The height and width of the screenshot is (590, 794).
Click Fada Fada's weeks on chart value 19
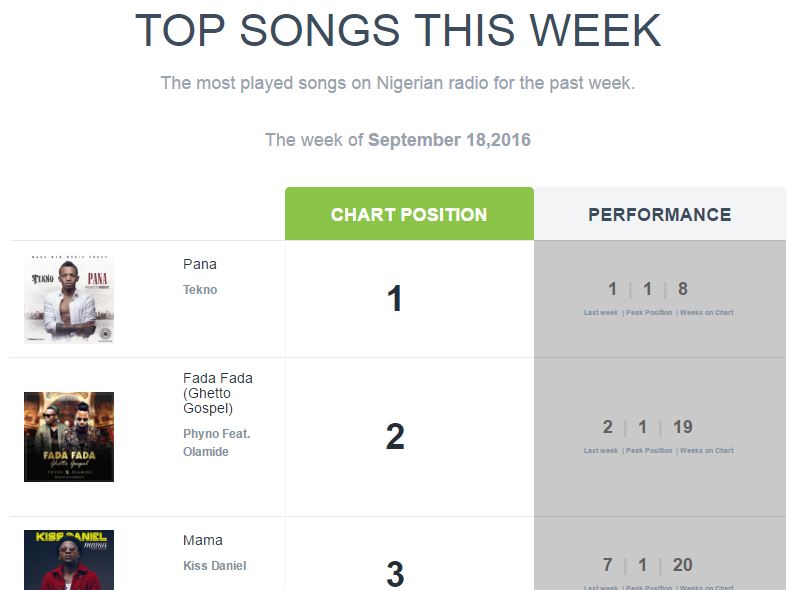683,427
